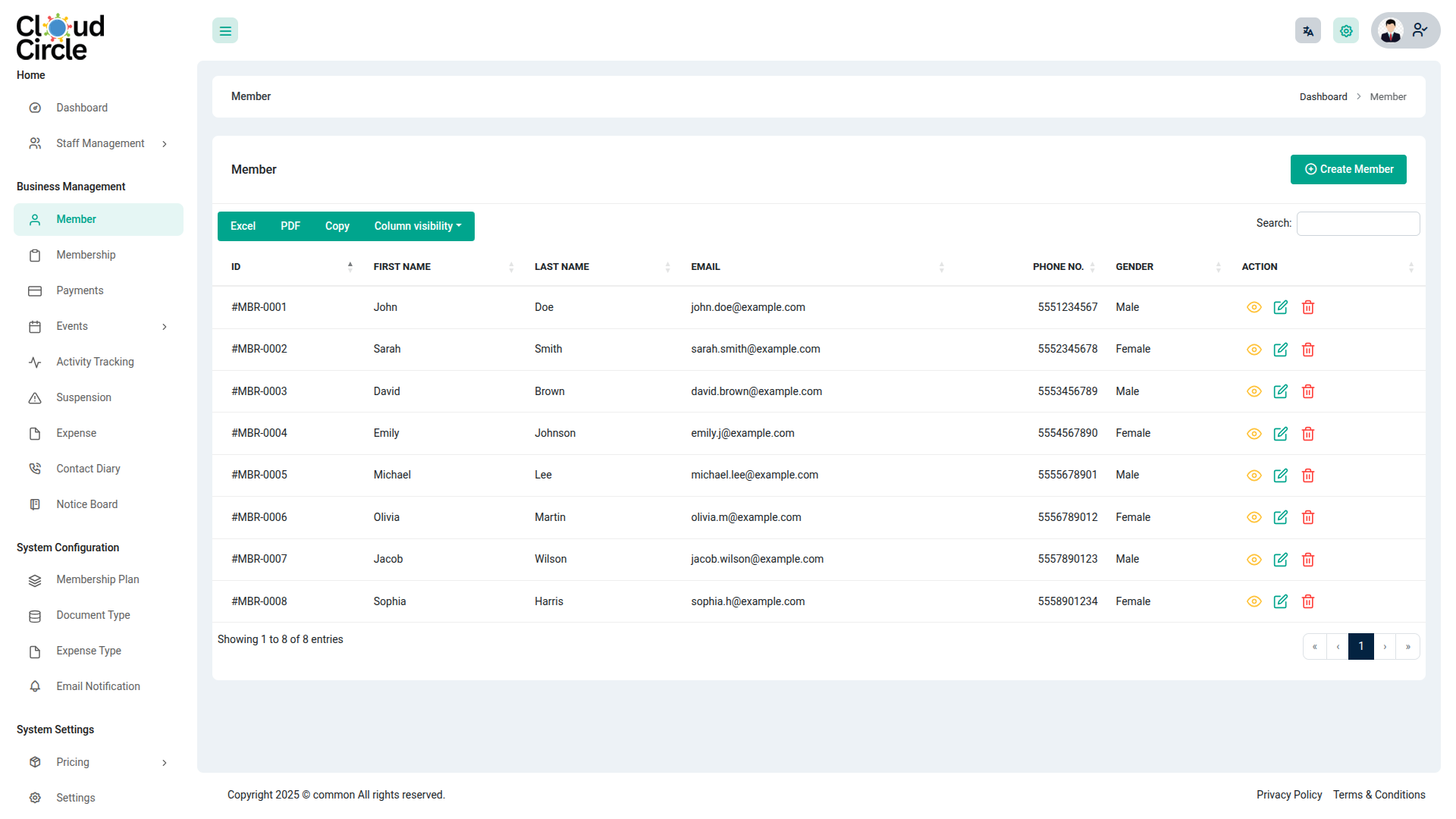Edit member John Doe with pencil icon
This screenshot has width=1456, height=819.
point(1280,307)
